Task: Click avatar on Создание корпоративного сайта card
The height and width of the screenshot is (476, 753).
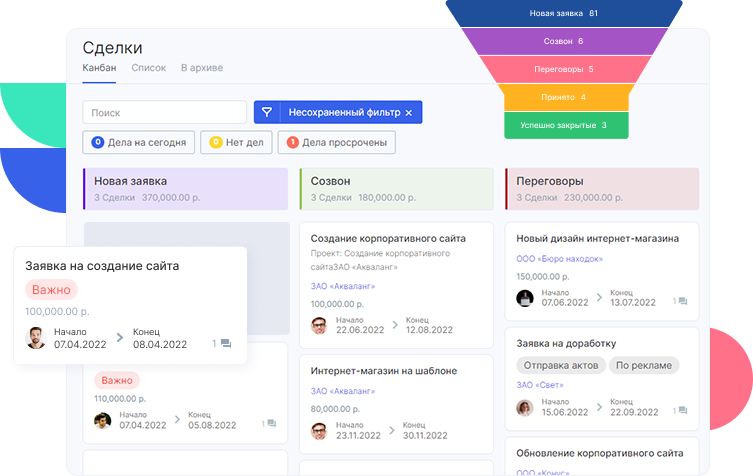Action: pos(319,326)
